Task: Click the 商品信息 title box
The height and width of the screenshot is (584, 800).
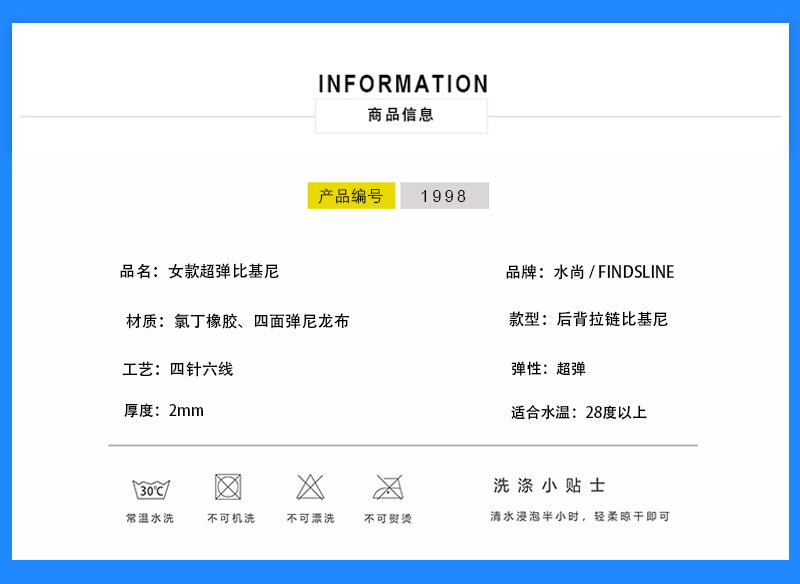Action: click(401, 115)
